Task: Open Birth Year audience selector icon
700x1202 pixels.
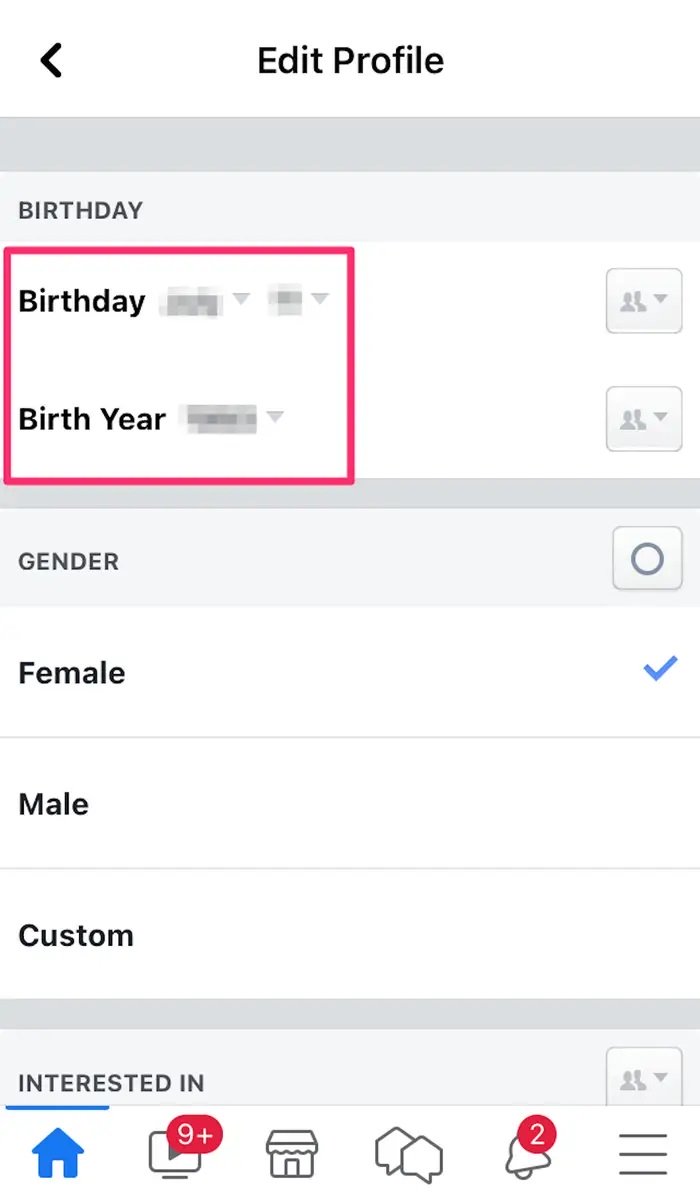Action: 644,419
